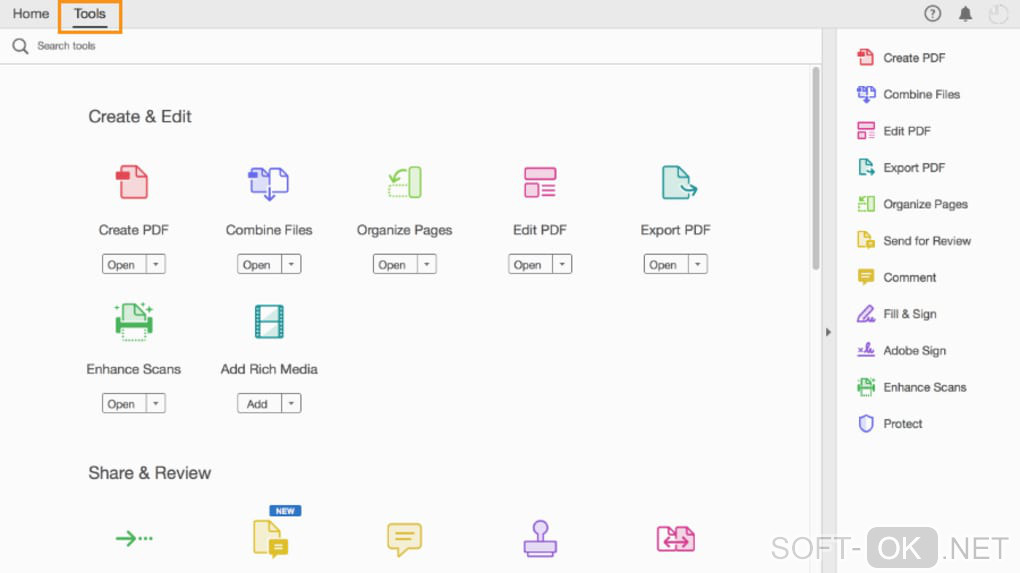This screenshot has height=573, width=1020.
Task: Click the yellow document icon tagged NEW
Action: pyautogui.click(x=271, y=539)
